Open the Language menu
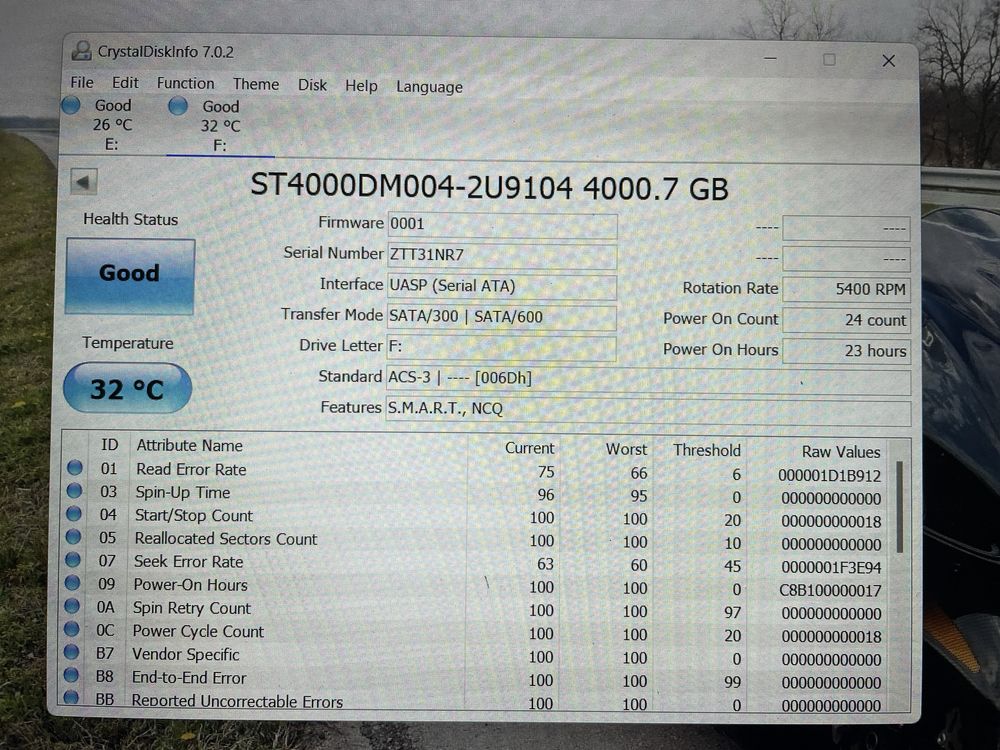Image resolution: width=1000 pixels, height=750 pixels. click(x=429, y=87)
